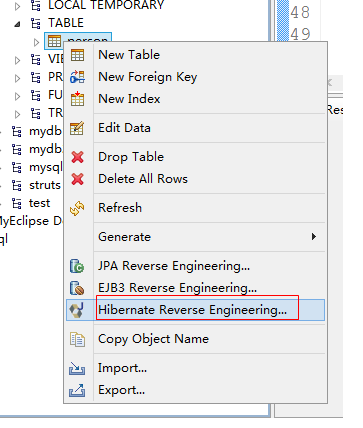
Task: Choose New Foreign Key menu entry
Action: coord(195,77)
